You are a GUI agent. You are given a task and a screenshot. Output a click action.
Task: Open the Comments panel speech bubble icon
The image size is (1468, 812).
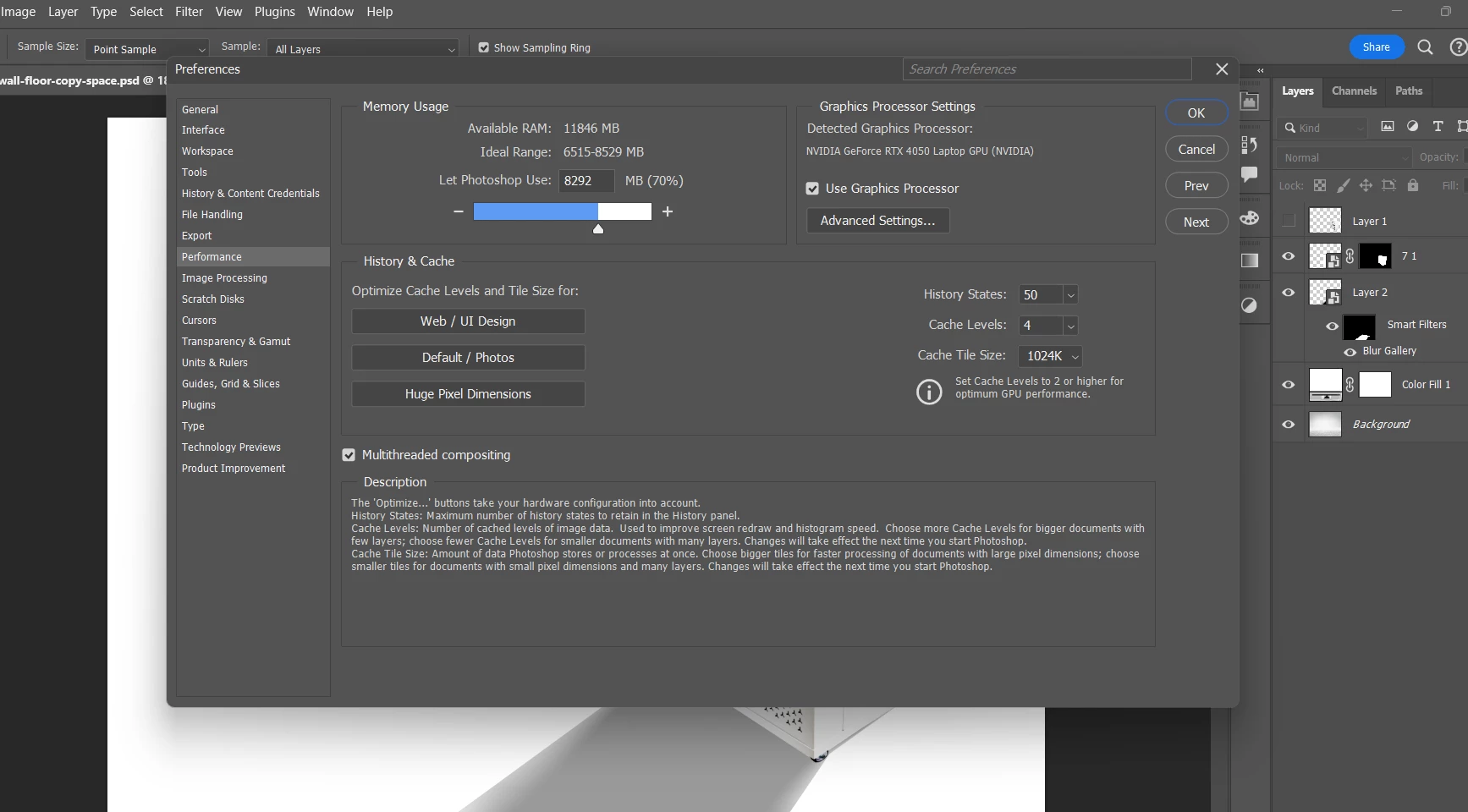1250,174
